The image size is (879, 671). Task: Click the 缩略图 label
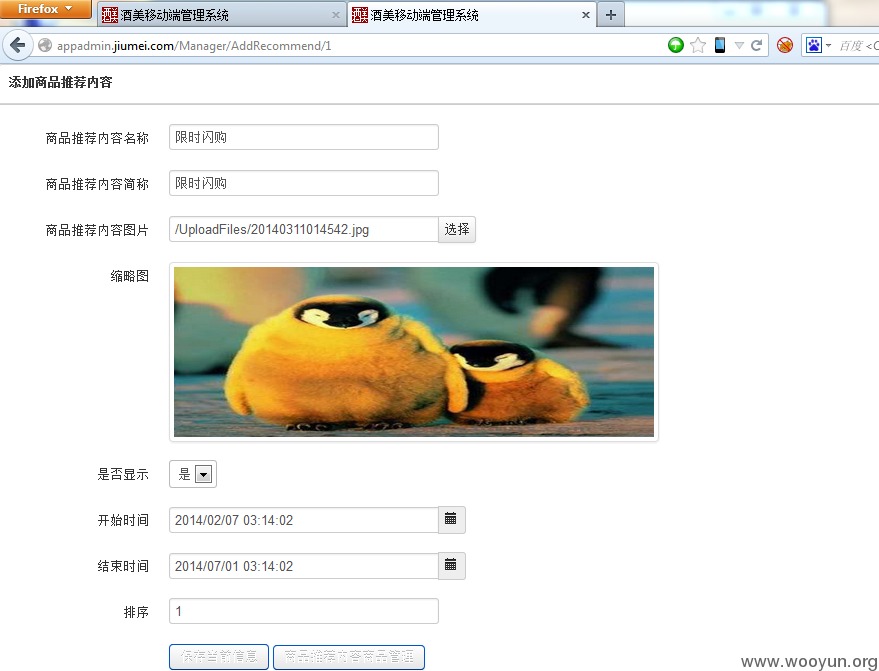pos(129,276)
